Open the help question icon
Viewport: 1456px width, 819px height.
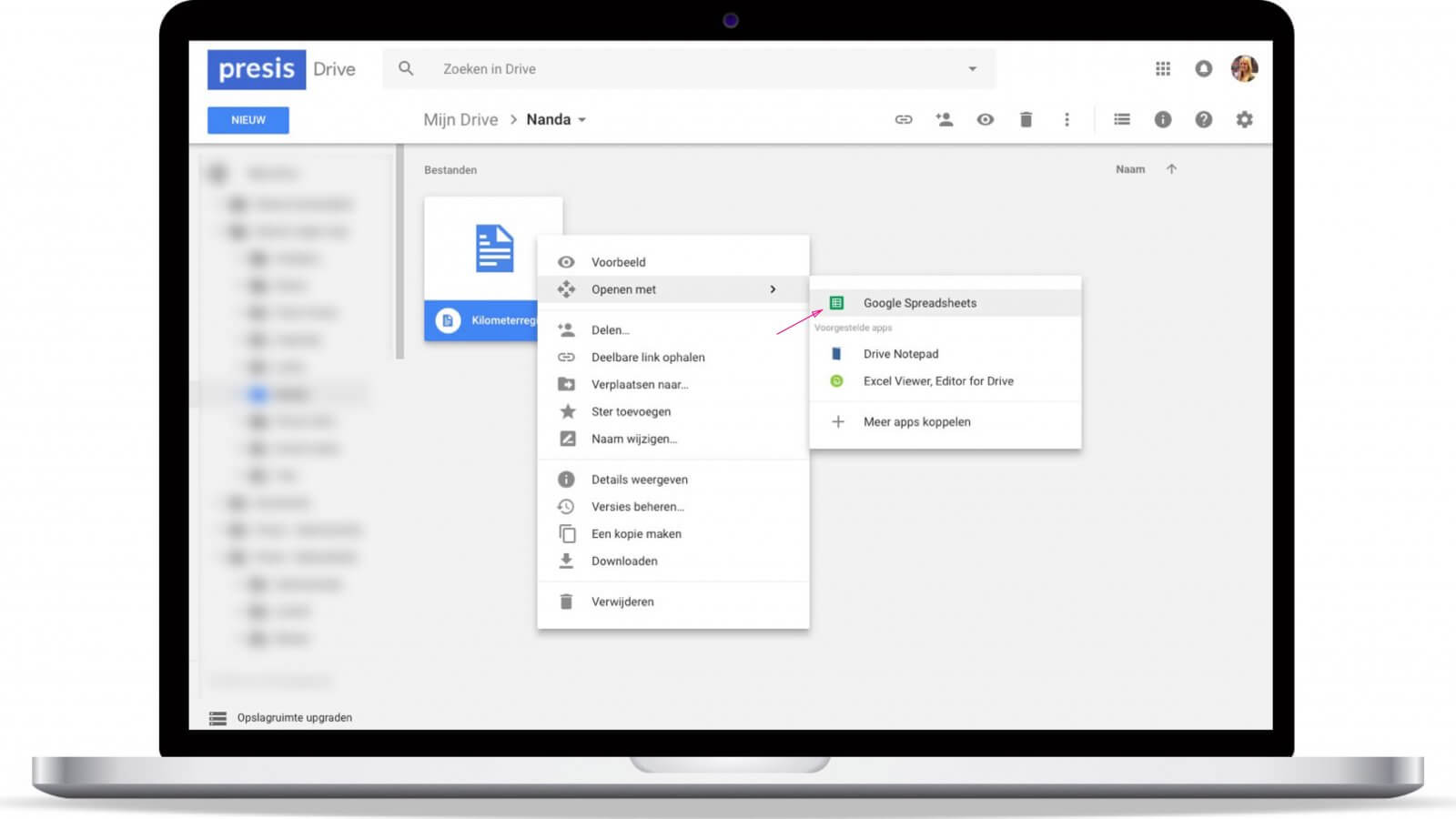pyautogui.click(x=1203, y=119)
